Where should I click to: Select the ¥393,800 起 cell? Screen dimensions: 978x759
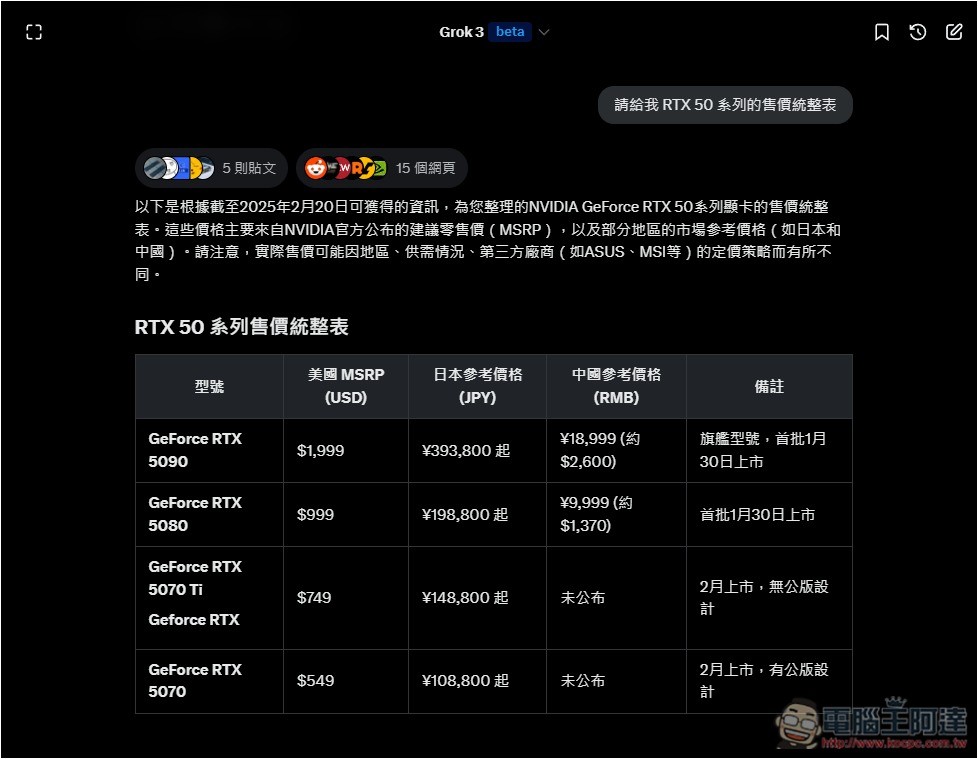tap(477, 450)
